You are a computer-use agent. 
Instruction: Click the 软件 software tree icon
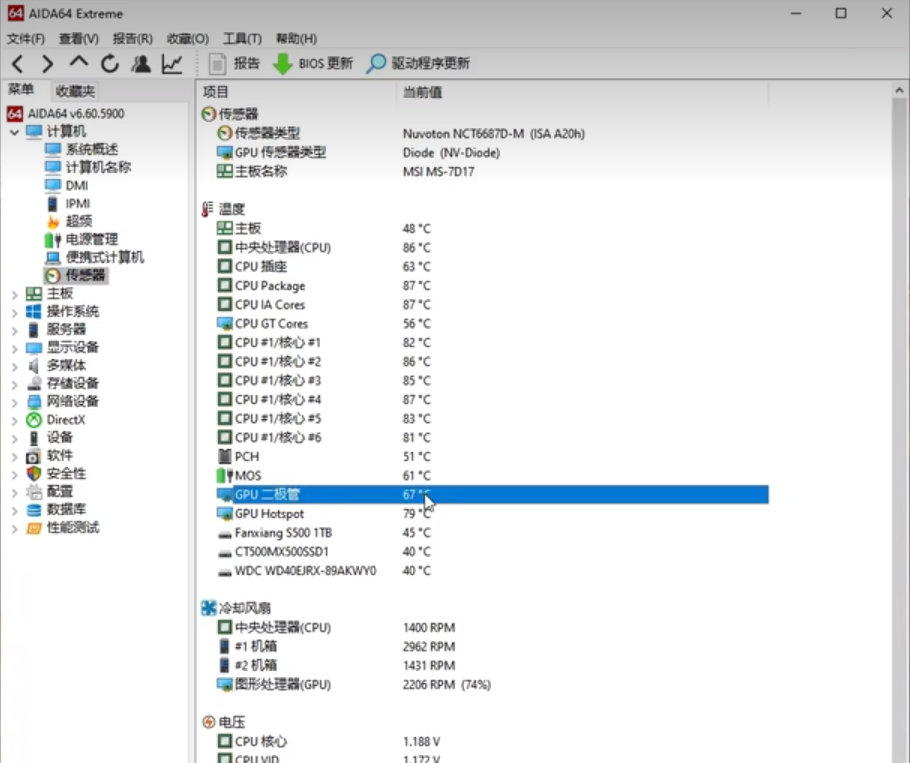click(34, 456)
